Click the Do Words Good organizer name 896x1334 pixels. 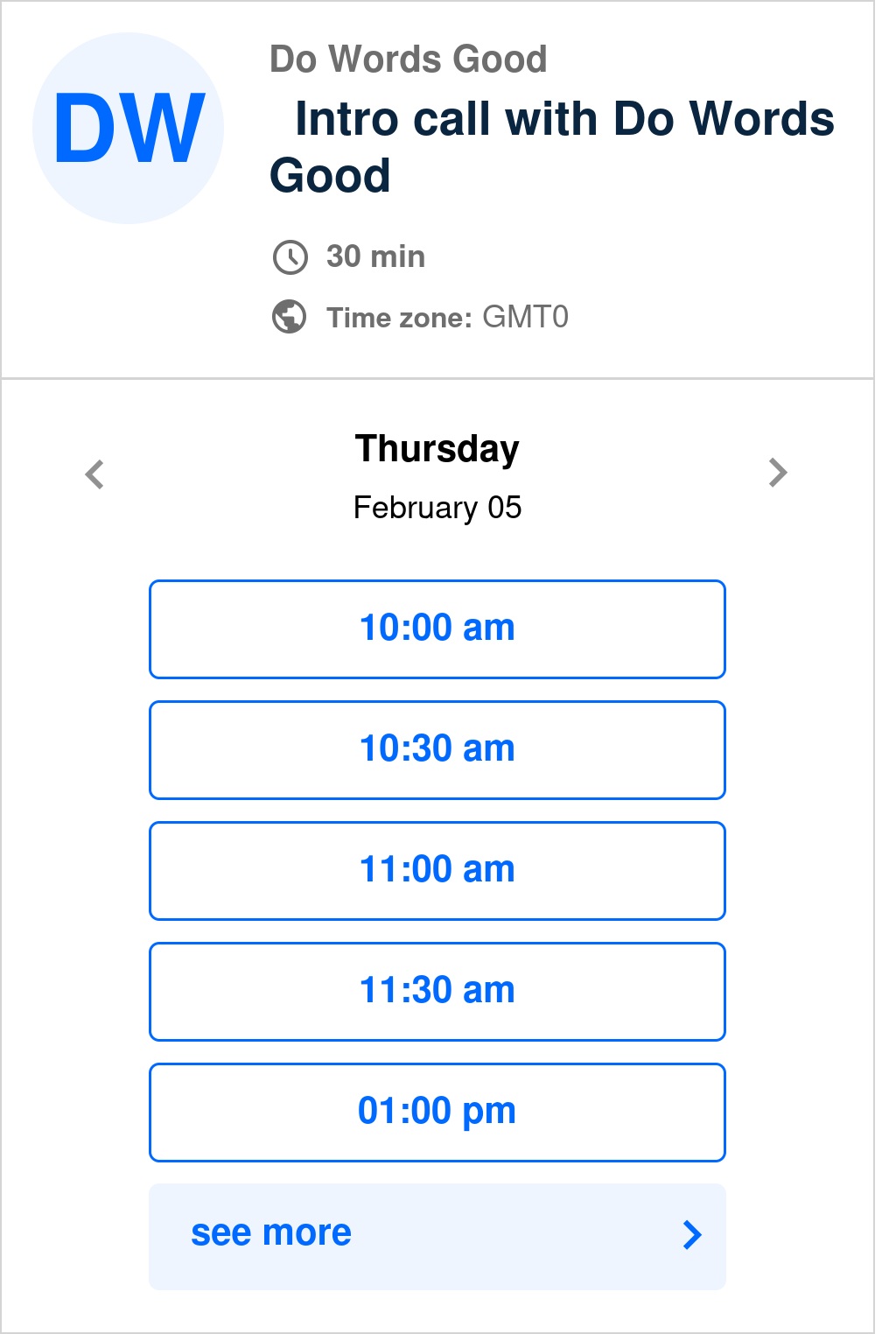tap(409, 60)
